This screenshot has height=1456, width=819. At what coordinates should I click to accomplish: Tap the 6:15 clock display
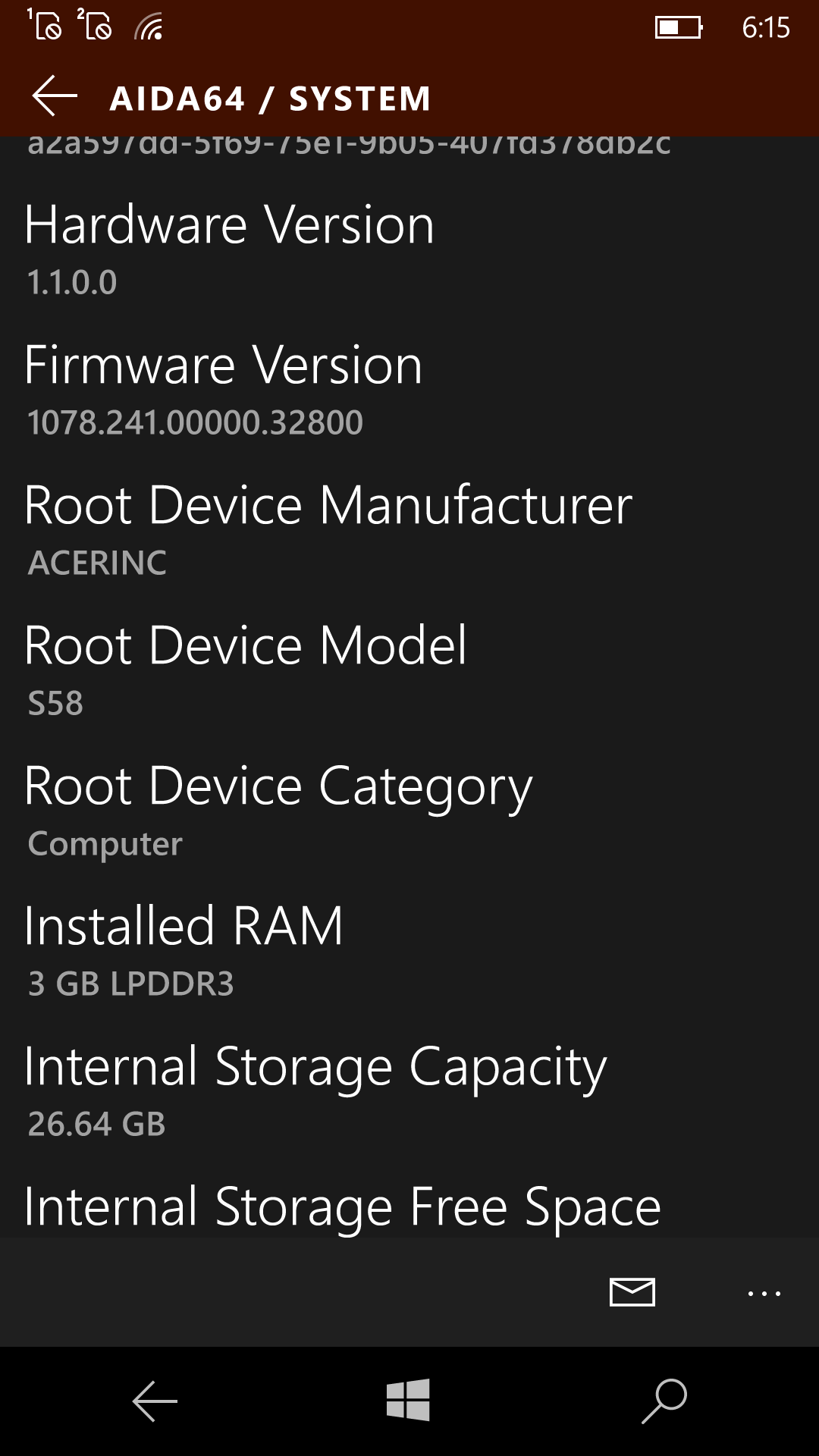[x=765, y=28]
